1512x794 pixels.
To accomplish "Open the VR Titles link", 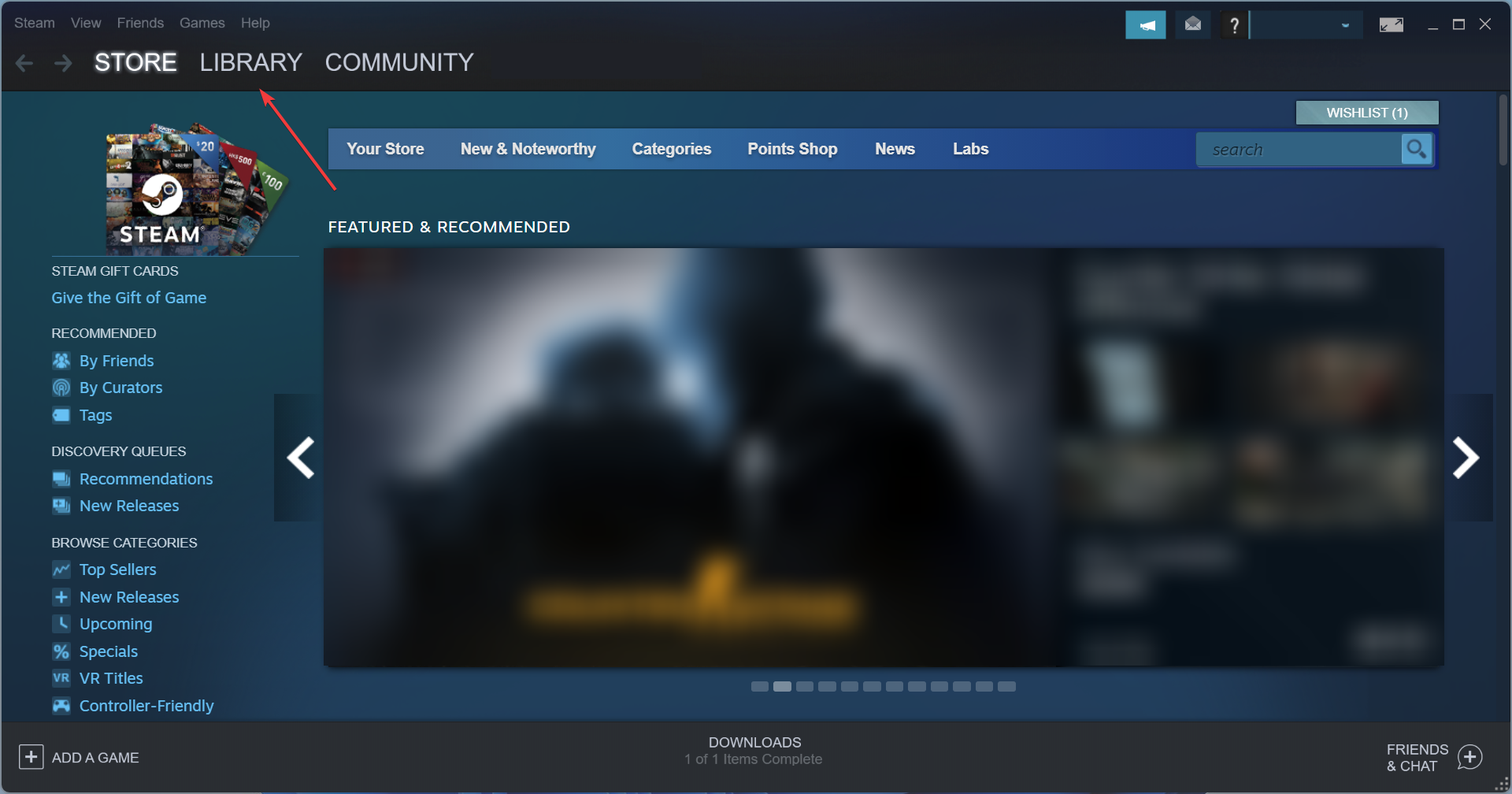I will point(111,678).
